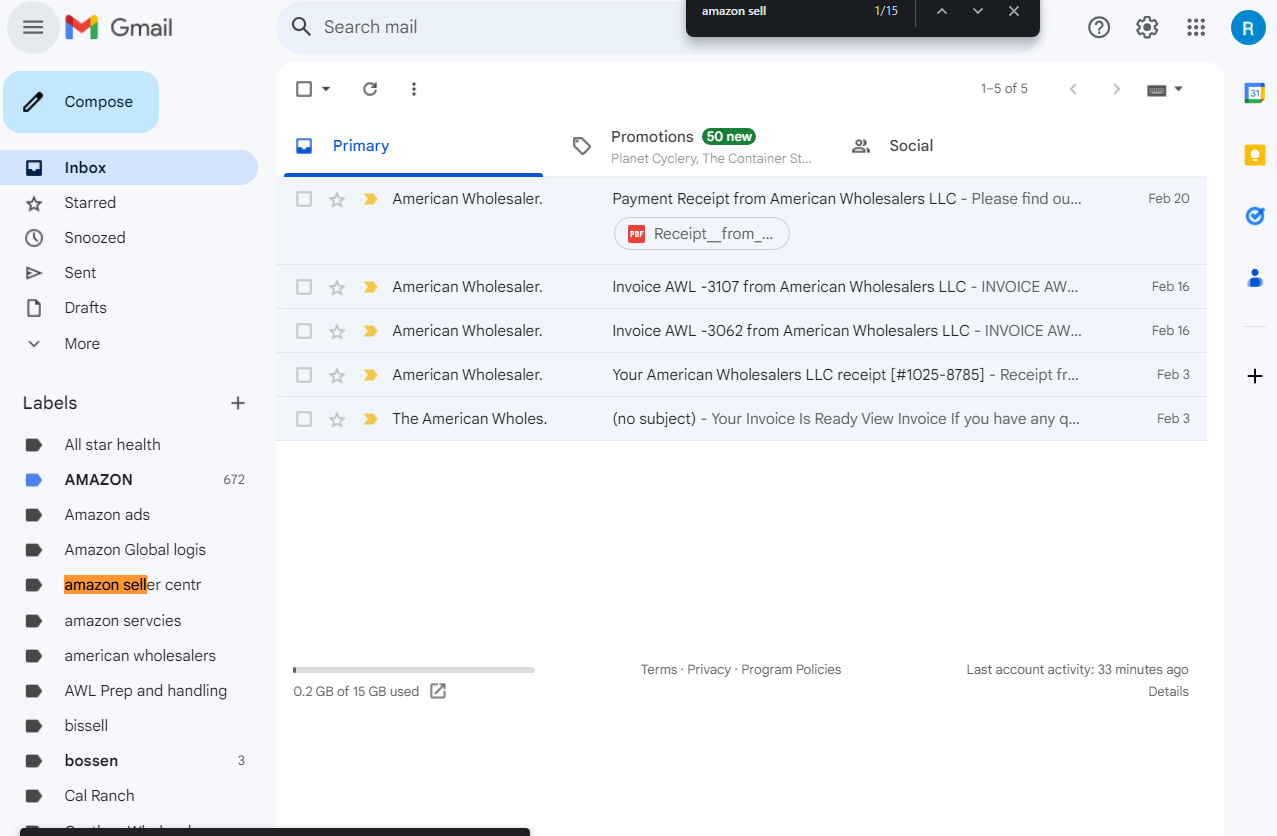This screenshot has height=836, width=1277.
Task: Open the Inbox folder
Action: (129, 168)
